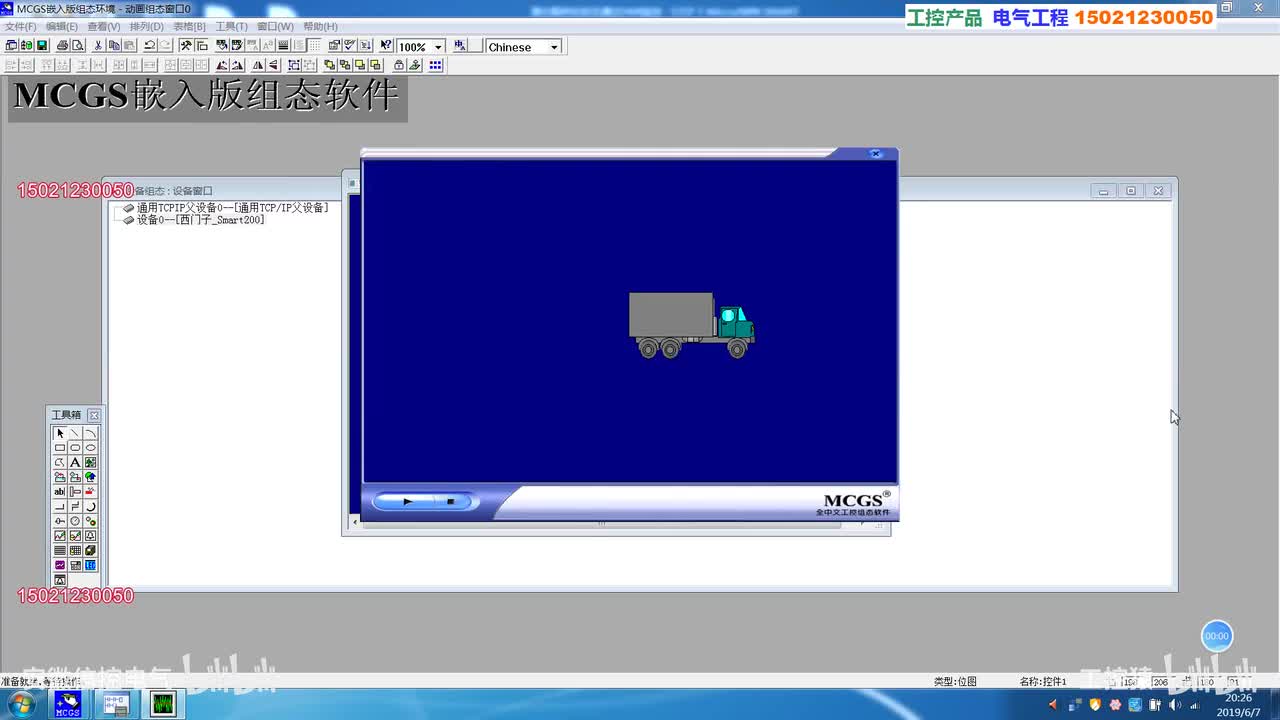Click the context help arrow icon

click(x=386, y=46)
